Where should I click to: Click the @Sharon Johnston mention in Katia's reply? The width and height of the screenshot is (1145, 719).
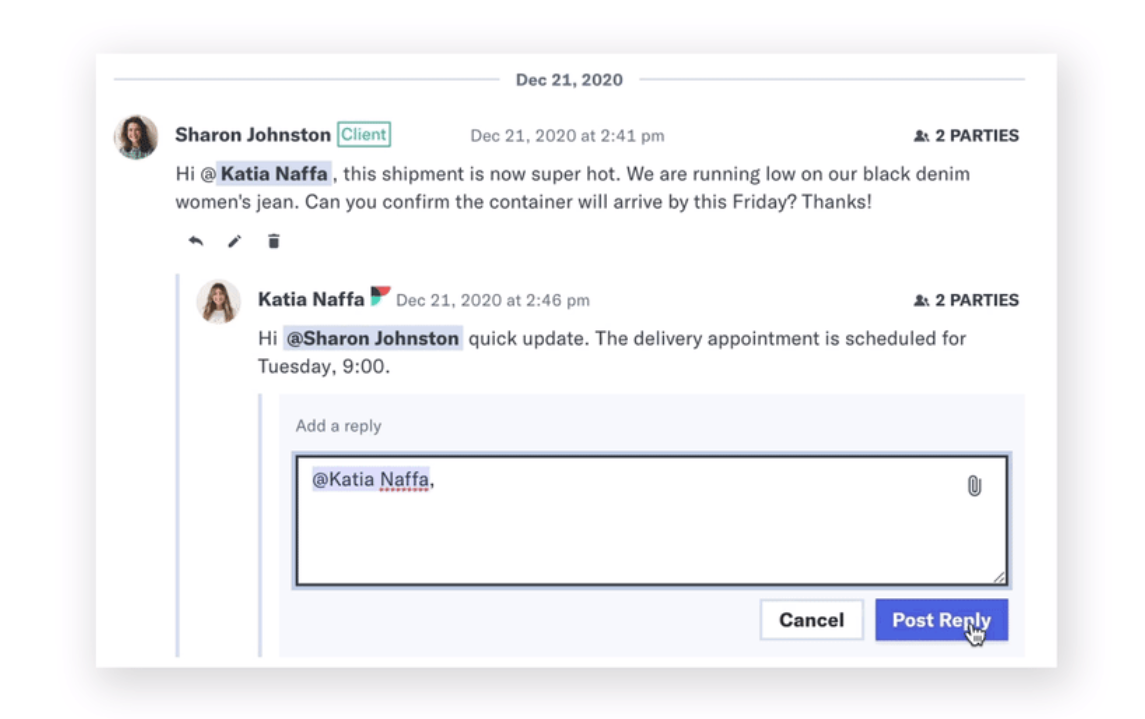point(373,339)
